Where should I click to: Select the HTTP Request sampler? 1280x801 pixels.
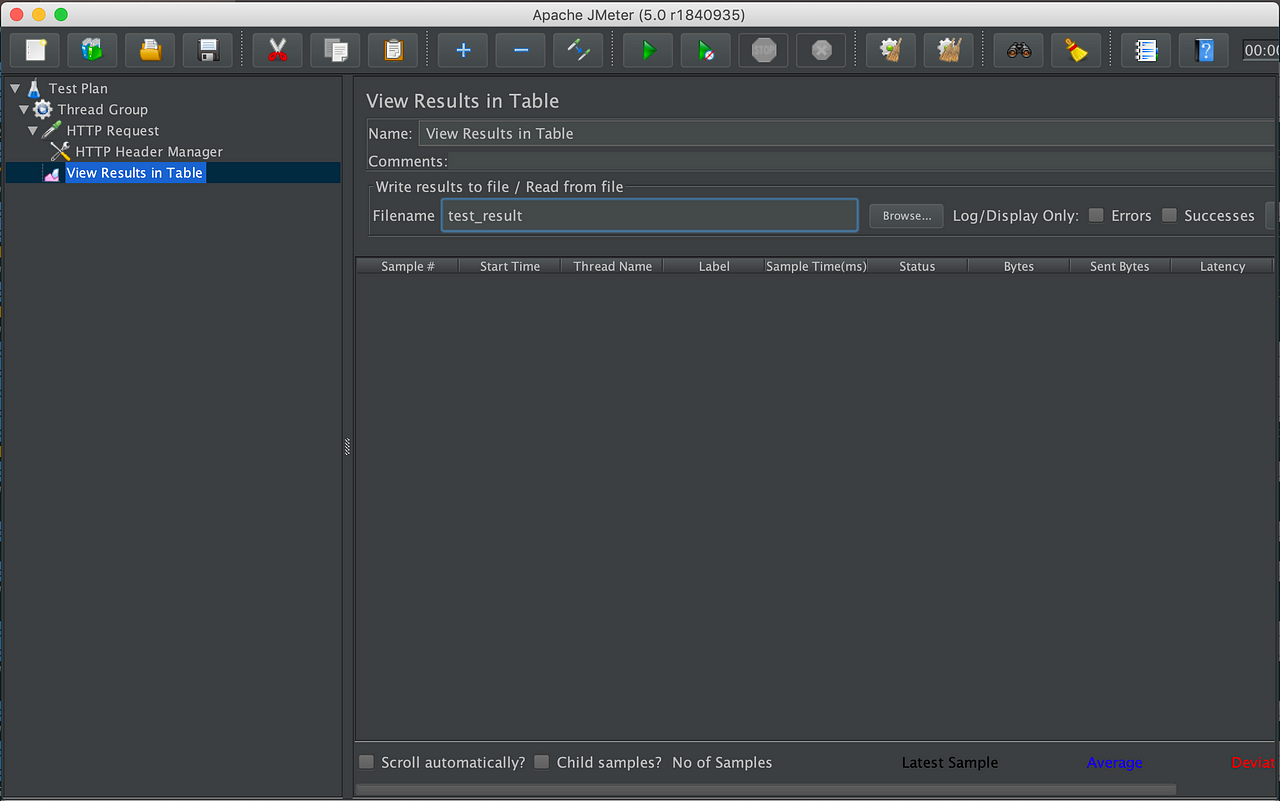tap(113, 130)
